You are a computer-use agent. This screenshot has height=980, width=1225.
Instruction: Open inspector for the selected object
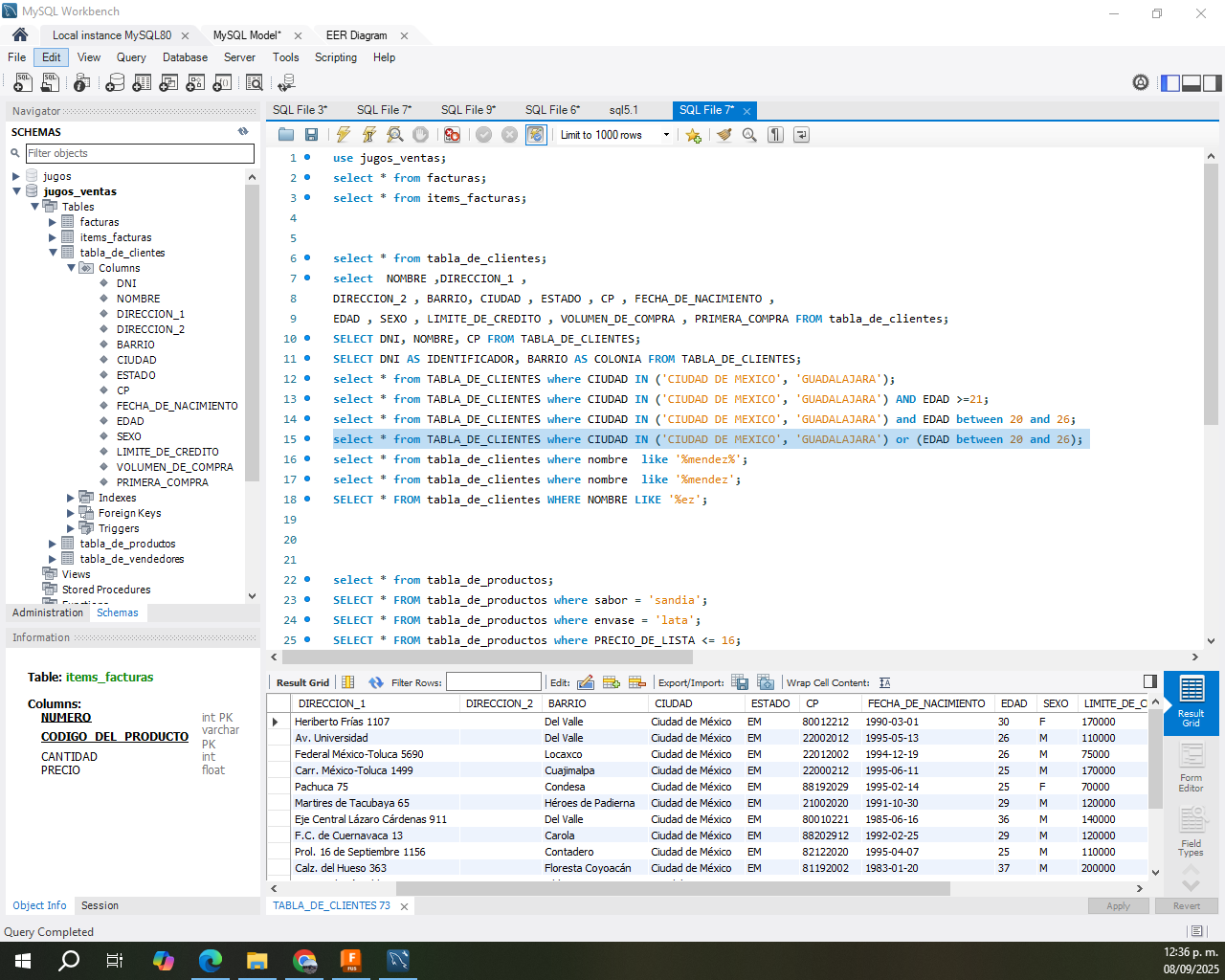[x=82, y=83]
